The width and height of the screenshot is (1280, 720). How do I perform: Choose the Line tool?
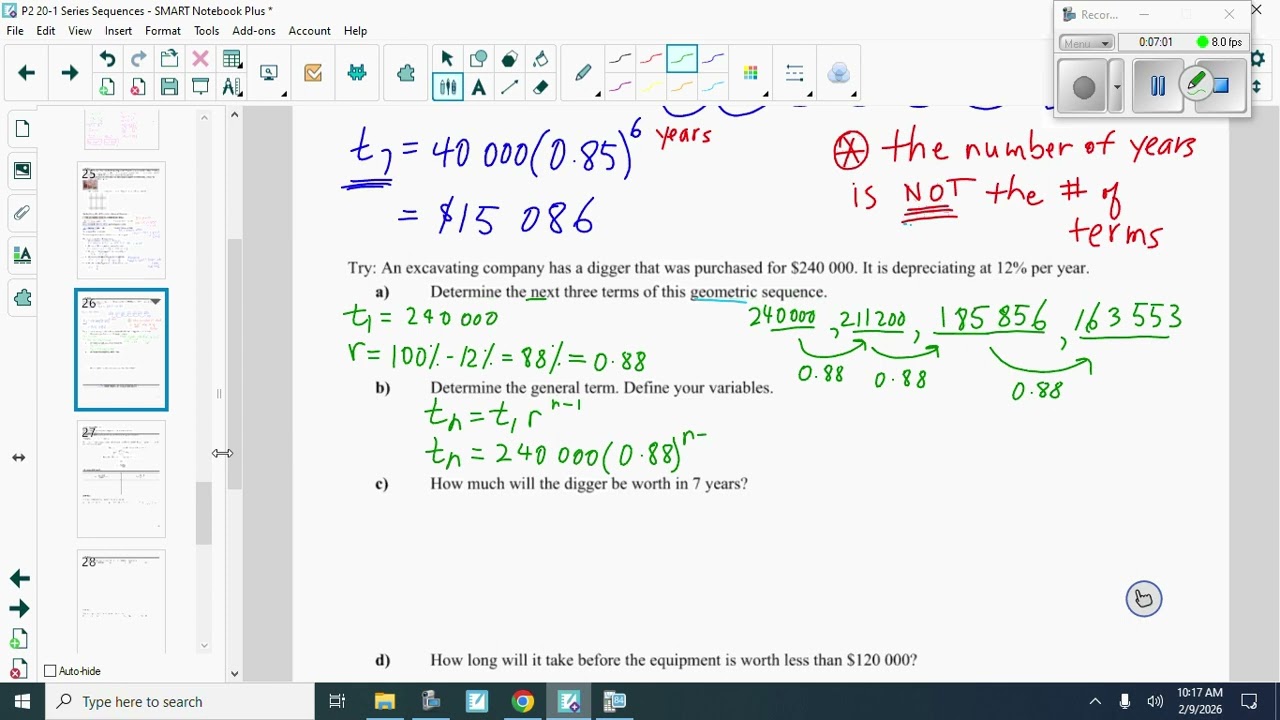(510, 87)
